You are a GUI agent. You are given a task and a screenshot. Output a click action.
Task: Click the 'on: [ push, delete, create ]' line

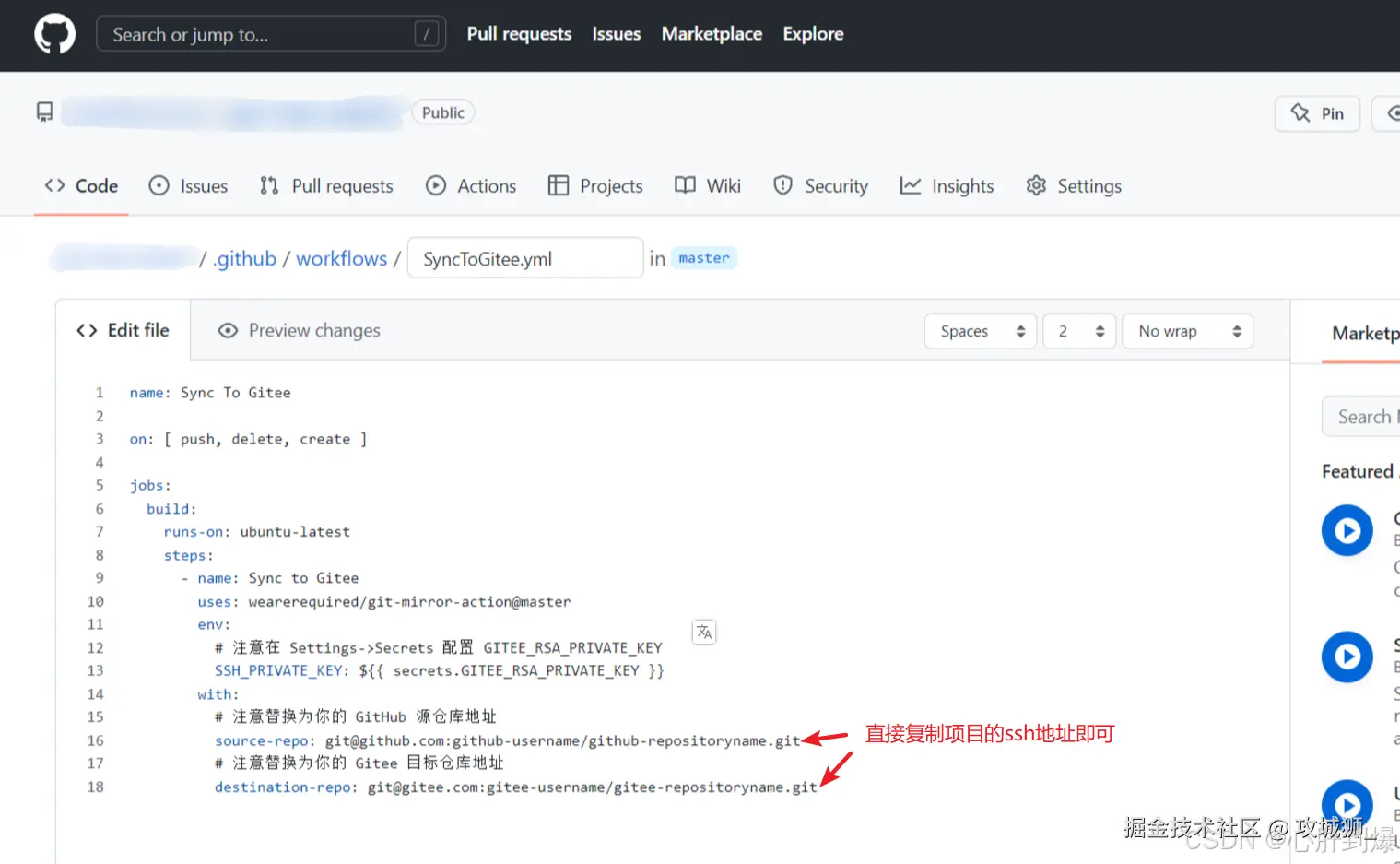pyautogui.click(x=248, y=439)
